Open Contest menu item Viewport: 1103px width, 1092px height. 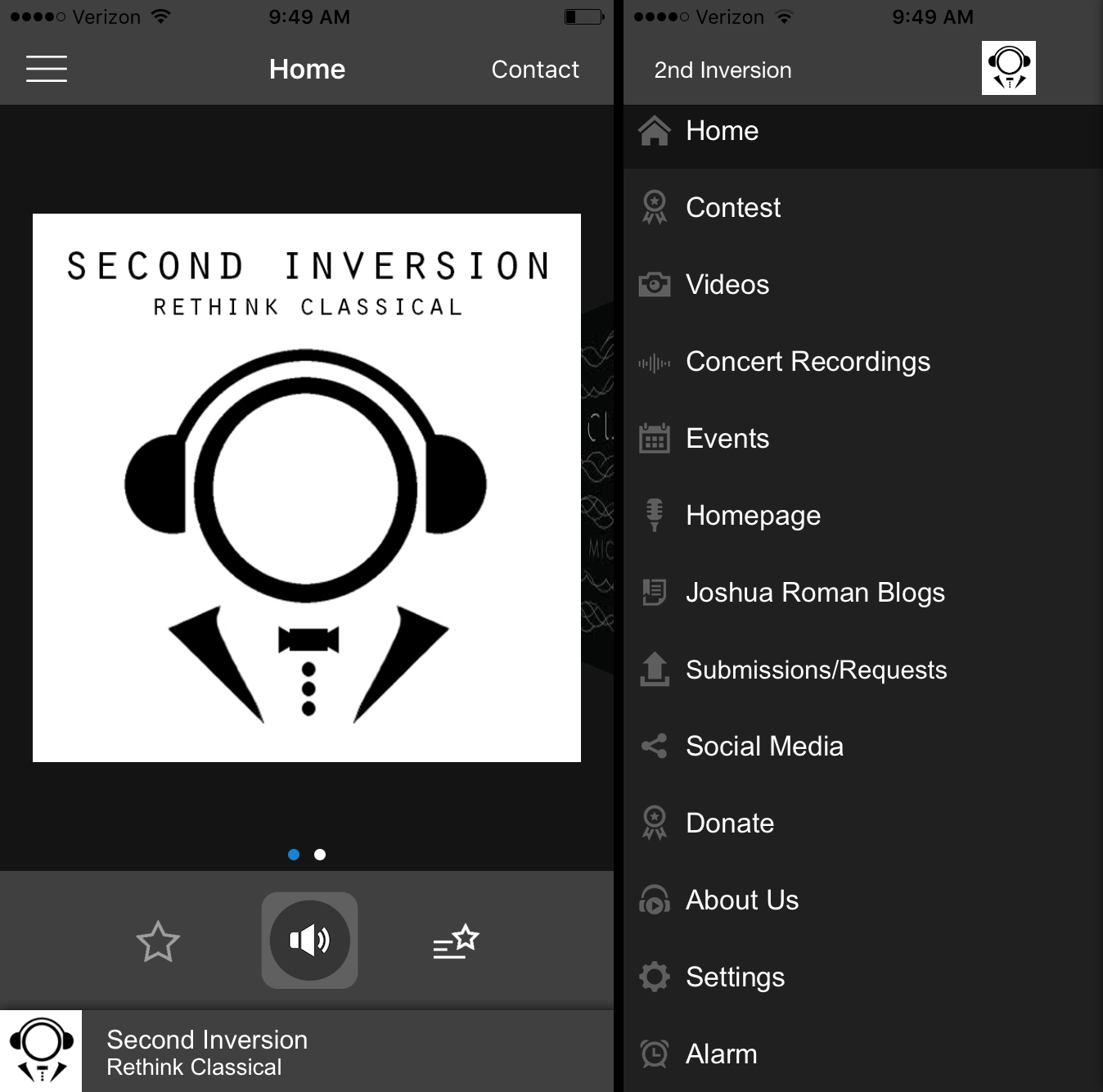(x=863, y=208)
